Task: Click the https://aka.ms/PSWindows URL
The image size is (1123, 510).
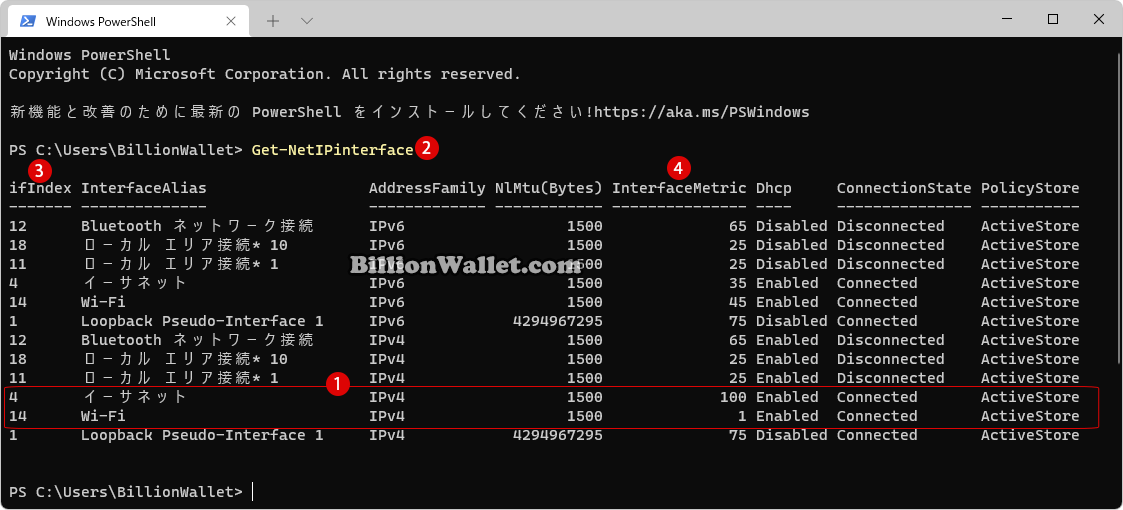Action: 702,112
